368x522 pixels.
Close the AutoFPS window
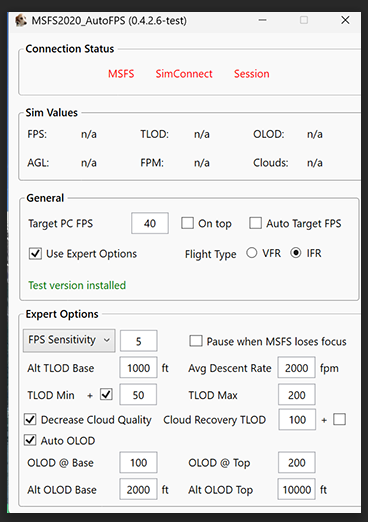[345, 20]
